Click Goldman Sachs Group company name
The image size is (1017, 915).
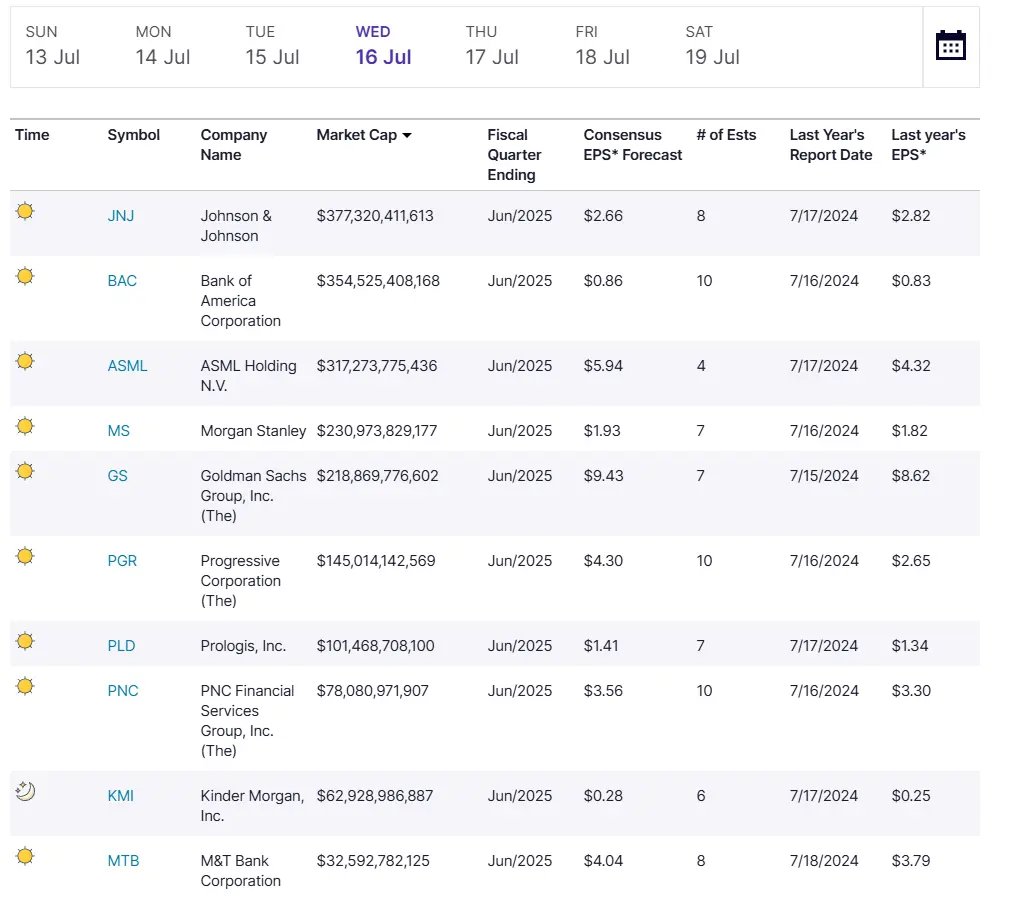(253, 495)
